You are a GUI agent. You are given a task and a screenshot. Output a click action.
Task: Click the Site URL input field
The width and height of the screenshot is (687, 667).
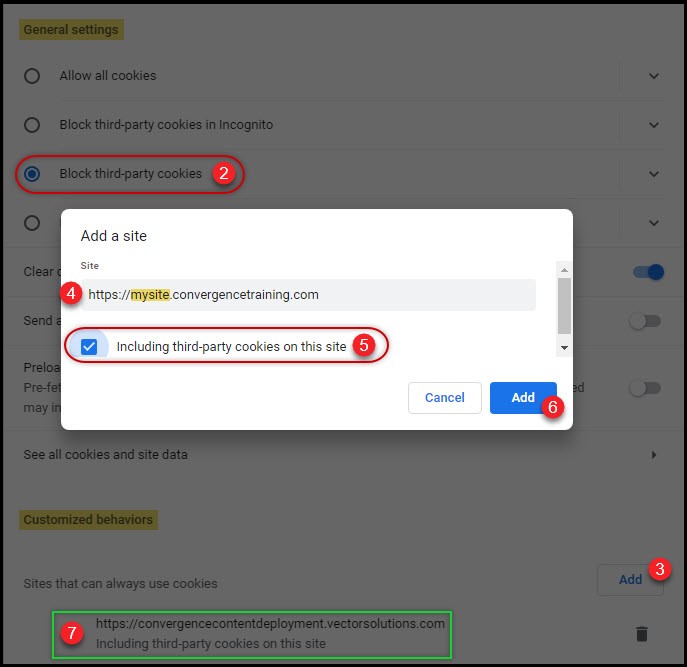coord(308,295)
